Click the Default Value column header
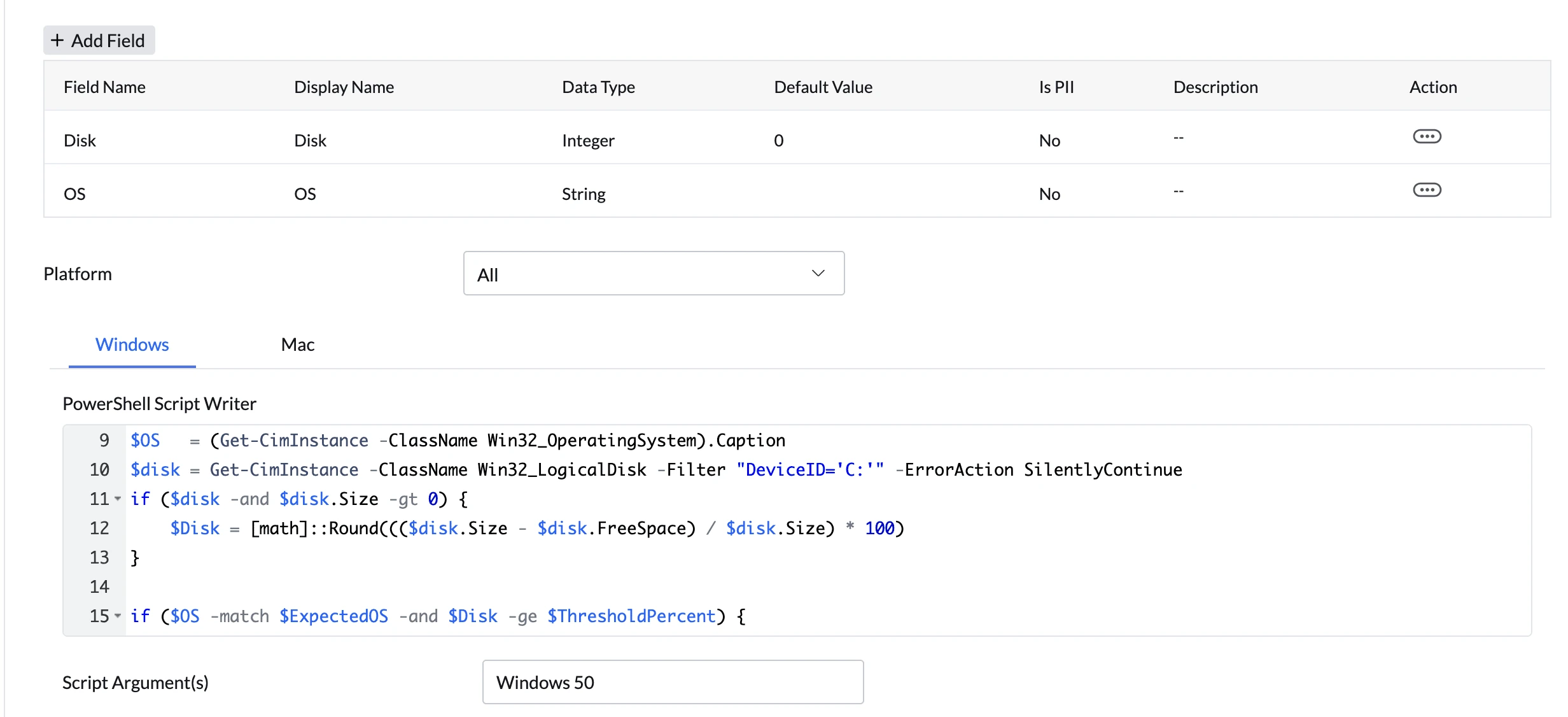The height and width of the screenshot is (717, 1568). pos(823,87)
